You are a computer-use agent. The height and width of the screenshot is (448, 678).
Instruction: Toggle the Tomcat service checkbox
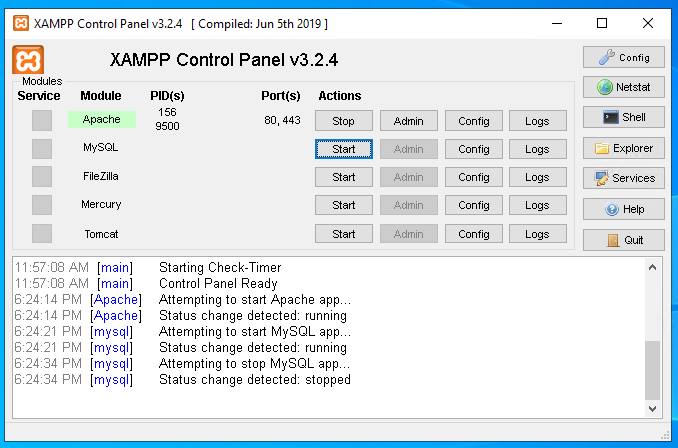tap(42, 234)
